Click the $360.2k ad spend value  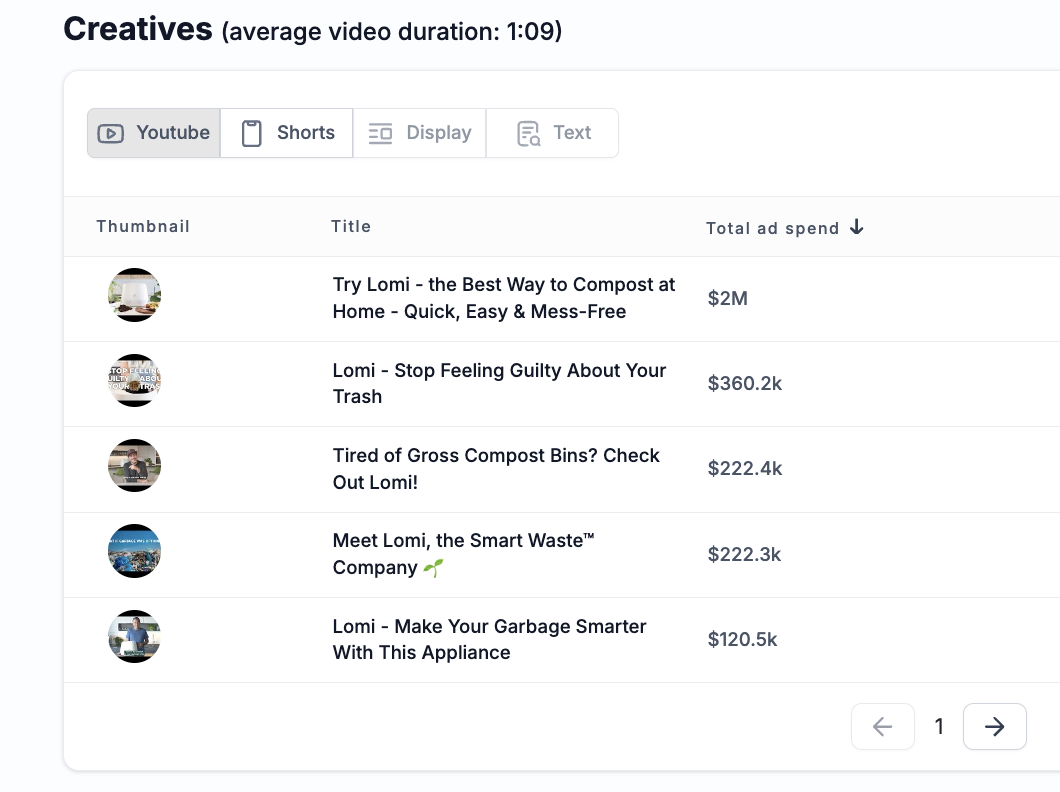pos(744,383)
